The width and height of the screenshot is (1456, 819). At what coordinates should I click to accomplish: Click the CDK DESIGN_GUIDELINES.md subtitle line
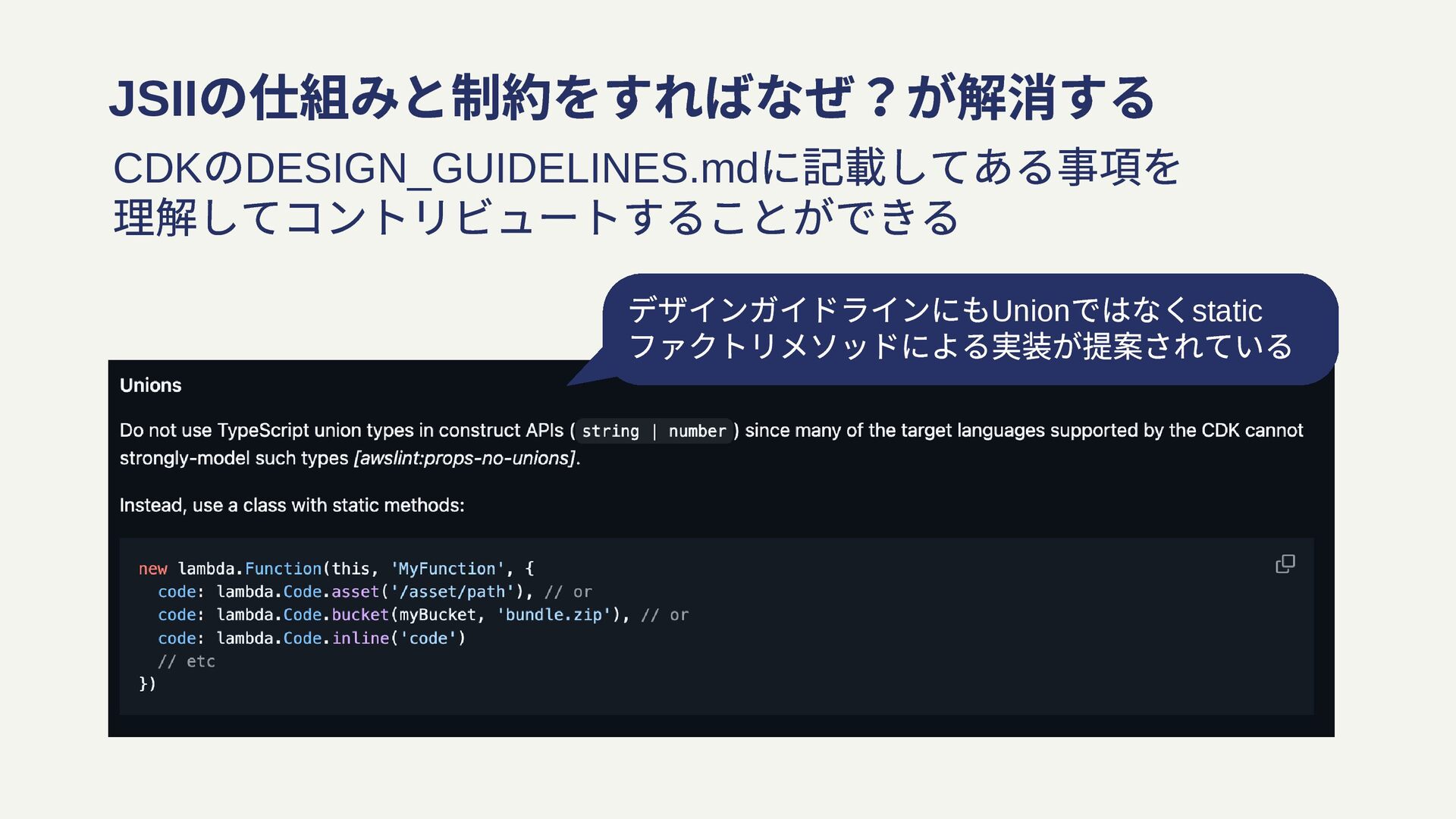click(x=645, y=168)
